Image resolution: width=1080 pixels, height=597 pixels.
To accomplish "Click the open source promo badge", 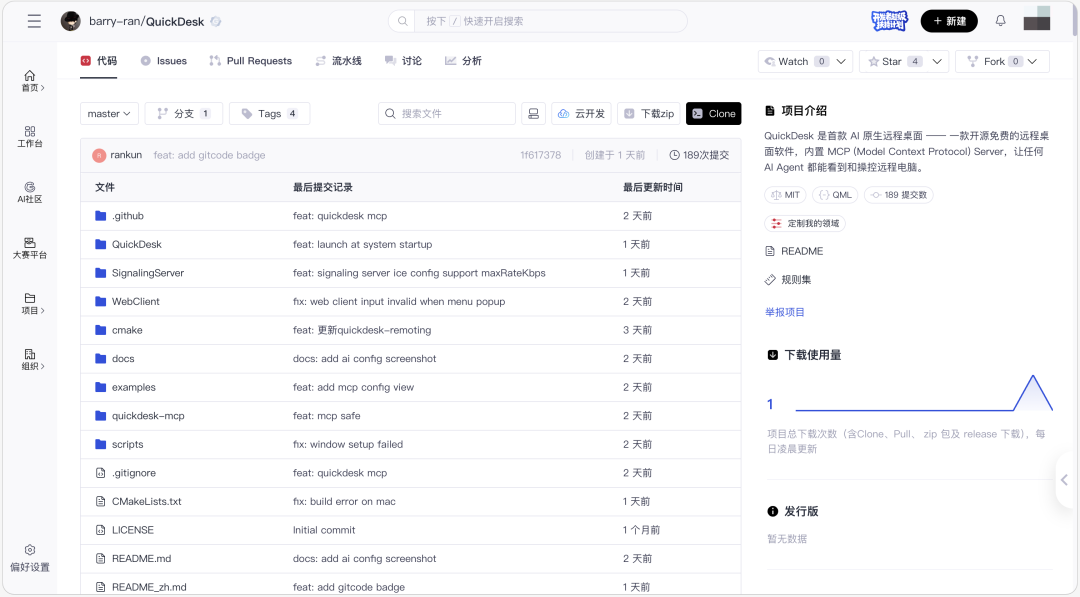I will click(x=889, y=21).
